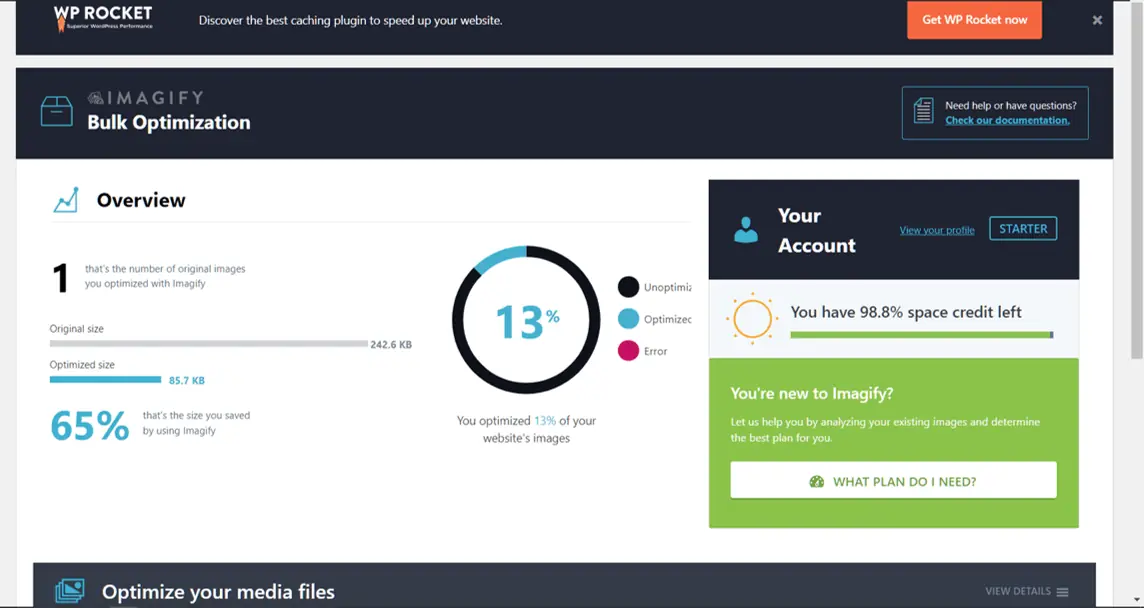Click the pink Error legend swatch

coord(628,351)
